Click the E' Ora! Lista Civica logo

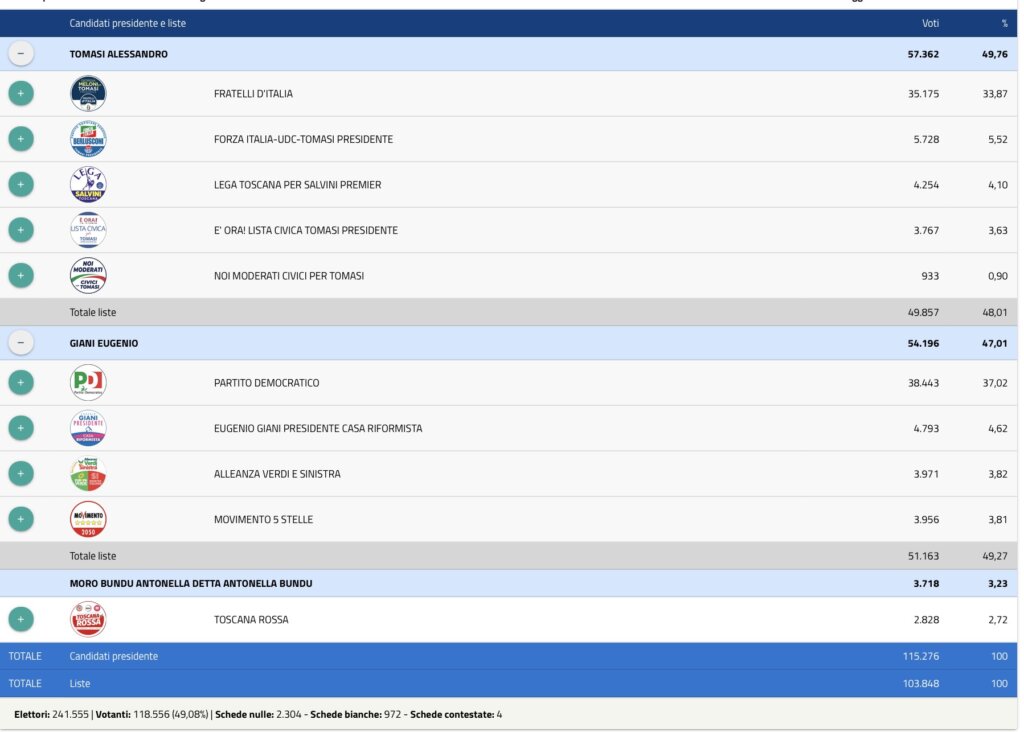pos(88,230)
